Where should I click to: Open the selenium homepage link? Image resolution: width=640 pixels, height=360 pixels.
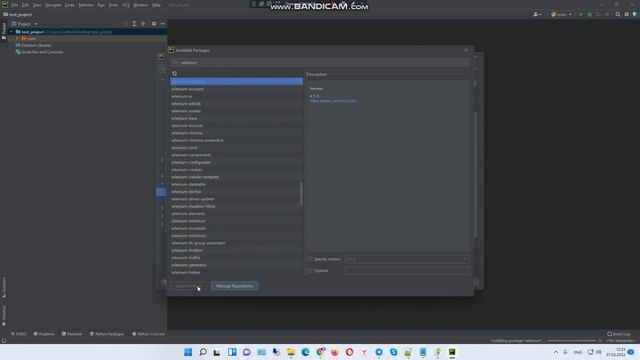tap(333, 101)
